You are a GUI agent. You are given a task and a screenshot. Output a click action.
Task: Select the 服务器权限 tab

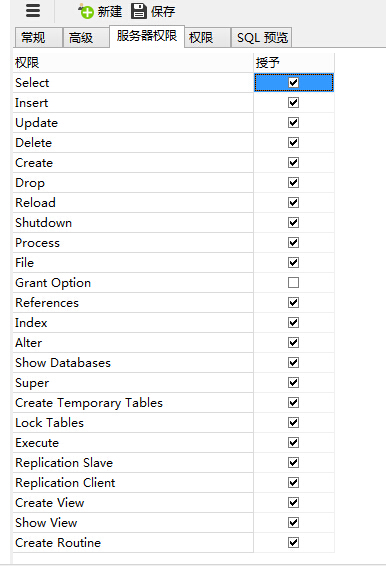(x=147, y=36)
